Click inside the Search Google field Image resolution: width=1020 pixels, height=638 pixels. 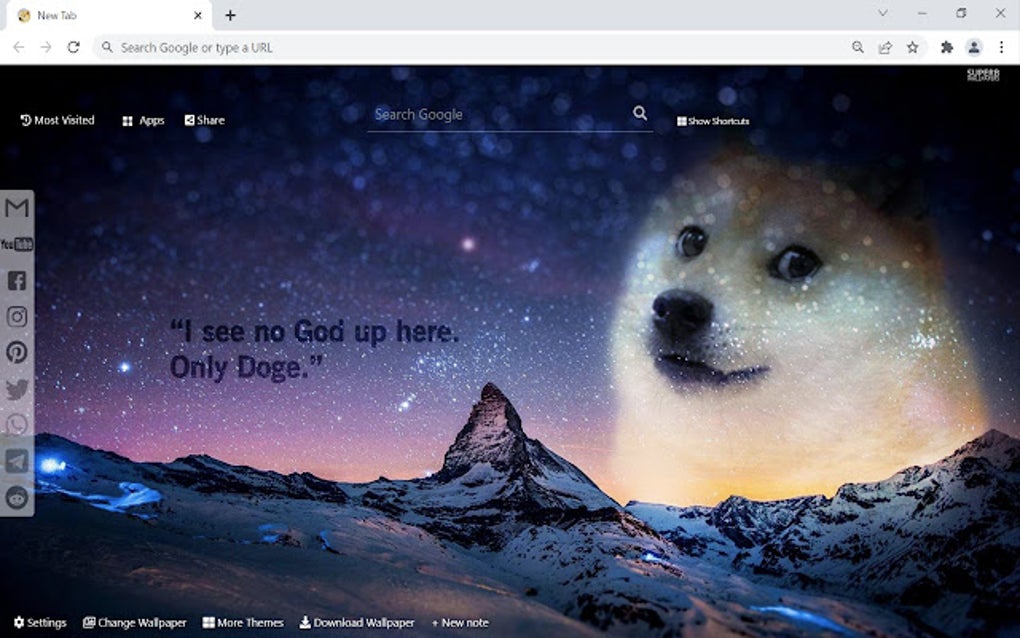pyautogui.click(x=480, y=114)
